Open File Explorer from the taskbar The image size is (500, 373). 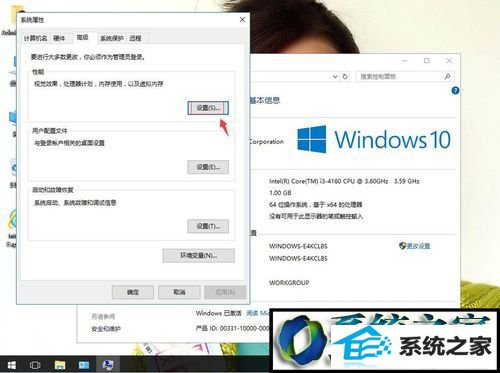pos(60,365)
